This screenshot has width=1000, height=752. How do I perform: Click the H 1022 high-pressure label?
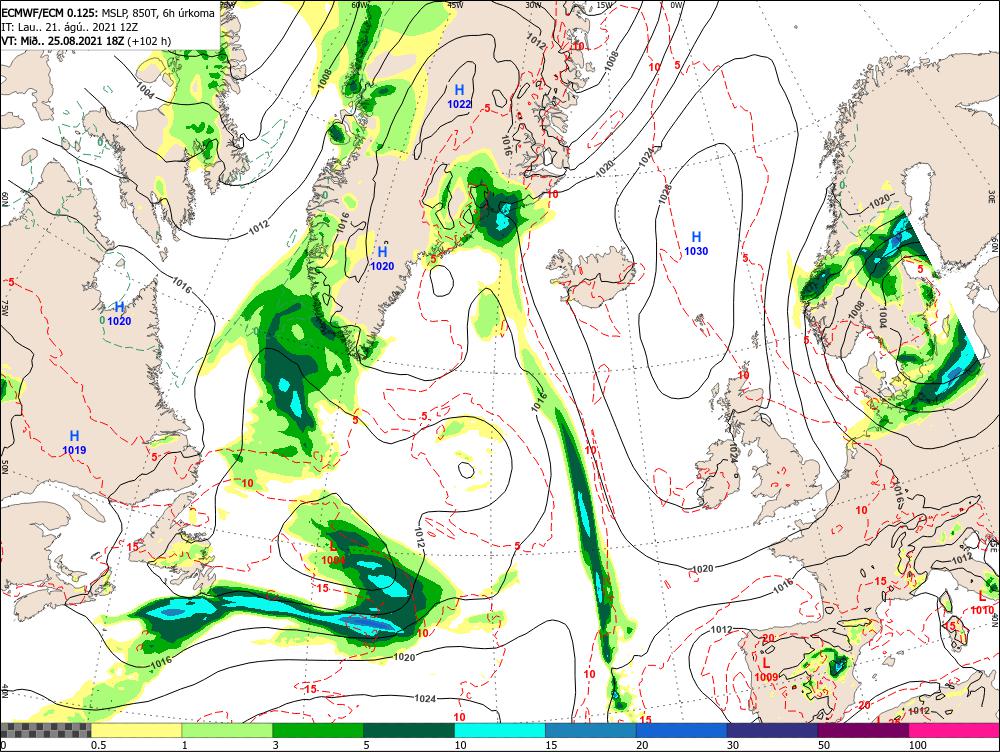point(459,97)
